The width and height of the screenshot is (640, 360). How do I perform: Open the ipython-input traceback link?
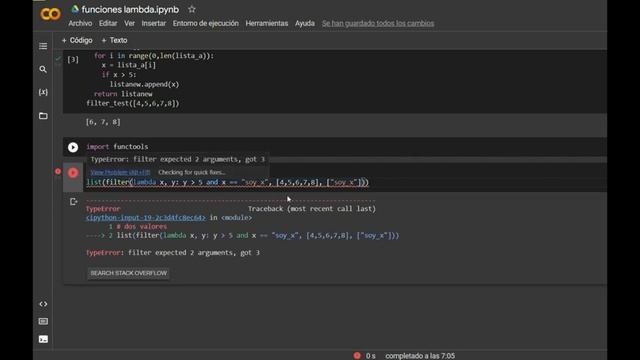(x=146, y=218)
